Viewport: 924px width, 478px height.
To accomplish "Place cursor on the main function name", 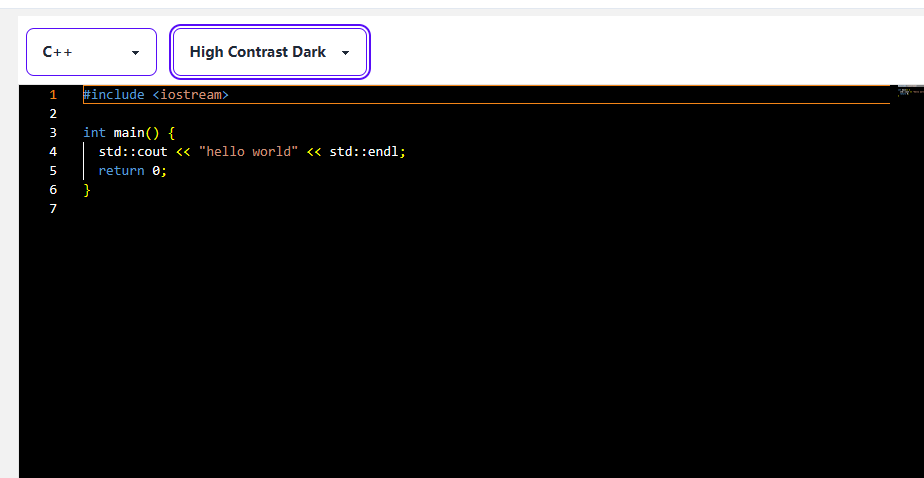I will coord(129,133).
